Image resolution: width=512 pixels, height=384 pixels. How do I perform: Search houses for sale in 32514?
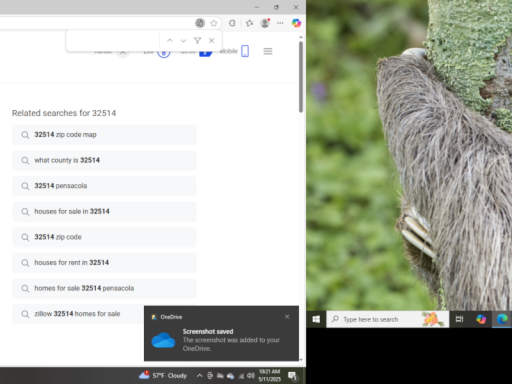(x=104, y=211)
